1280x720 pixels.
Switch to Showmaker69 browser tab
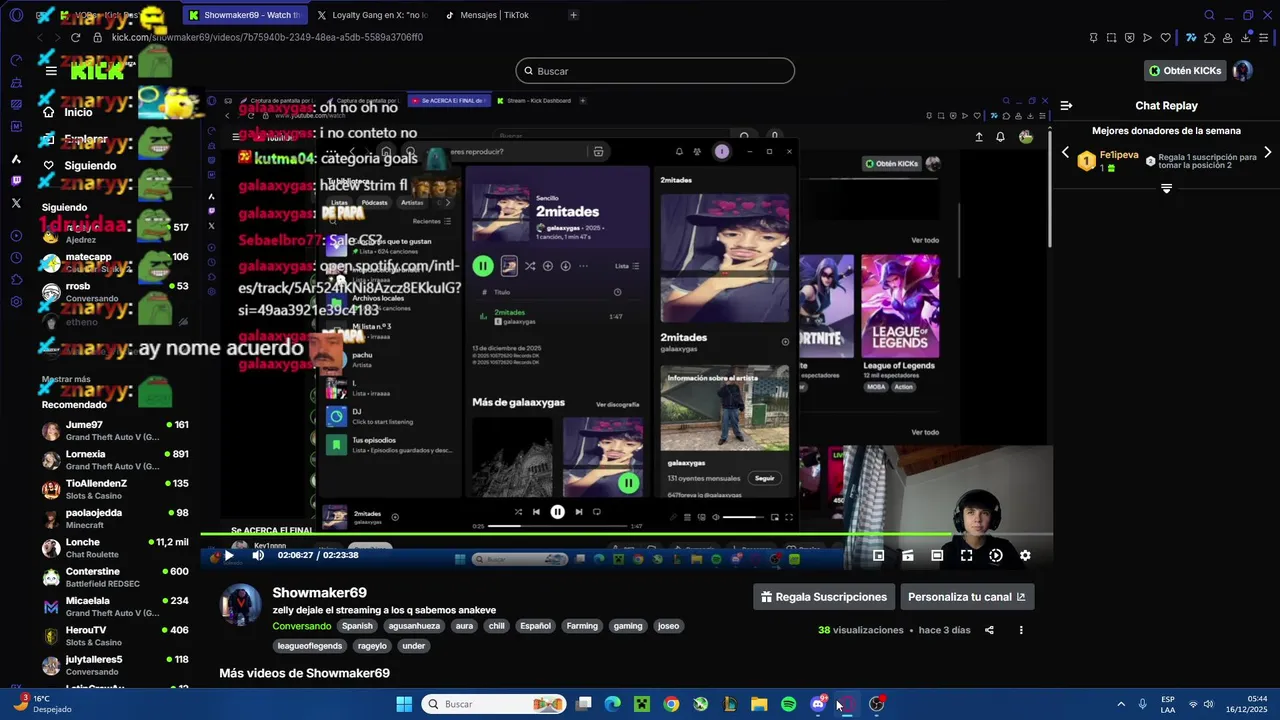(x=245, y=15)
